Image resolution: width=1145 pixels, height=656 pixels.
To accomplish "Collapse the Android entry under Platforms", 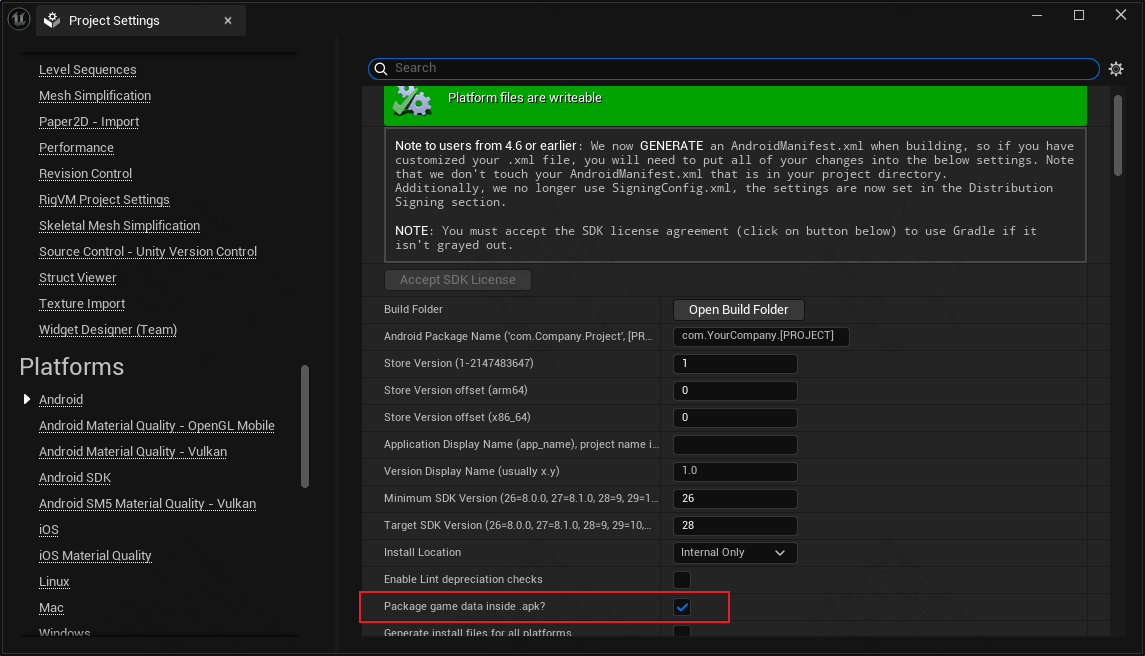I will point(26,399).
